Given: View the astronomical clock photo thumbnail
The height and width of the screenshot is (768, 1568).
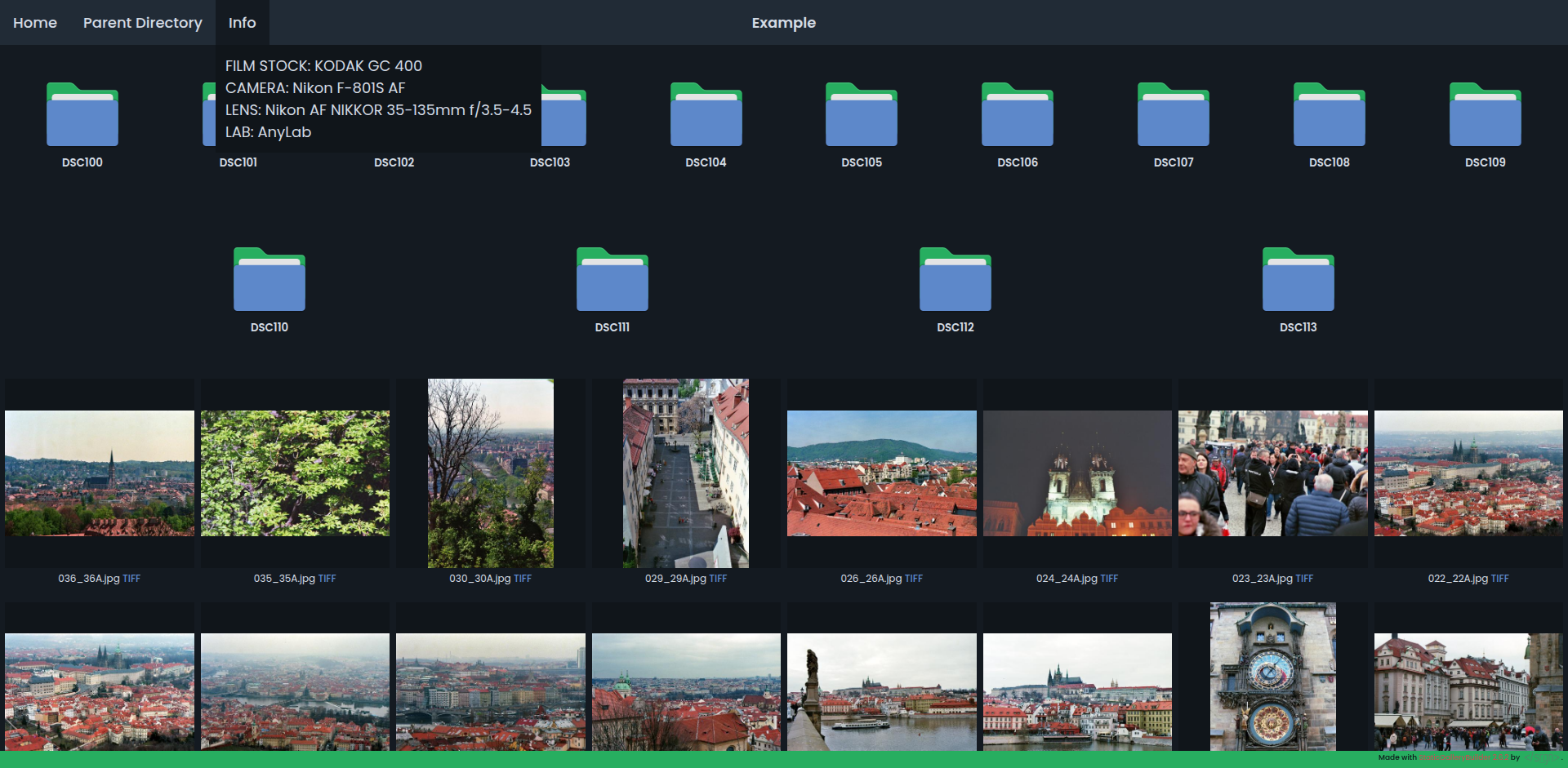Looking at the screenshot, I should pos(1272,676).
